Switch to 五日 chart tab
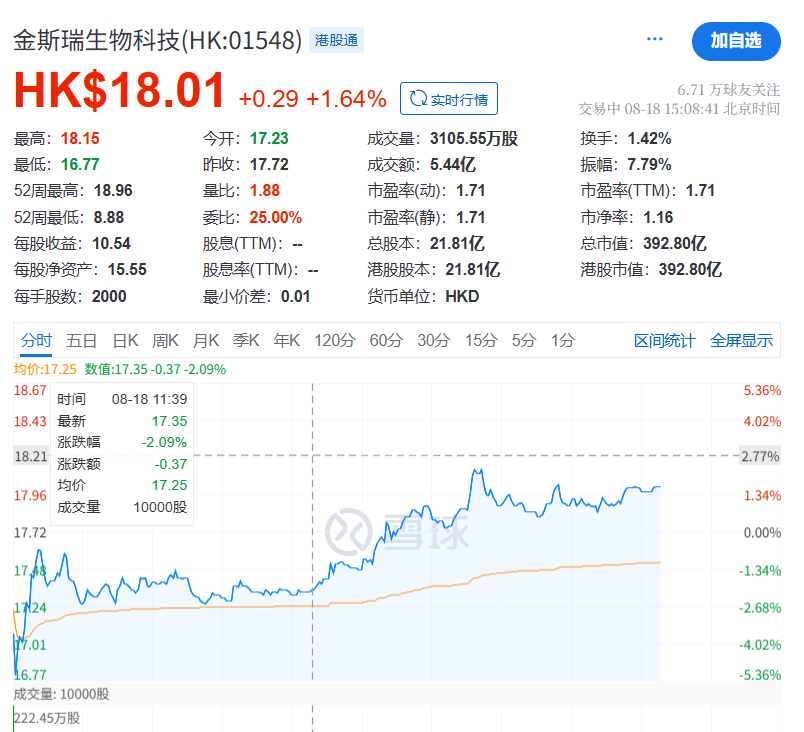 pos(82,341)
